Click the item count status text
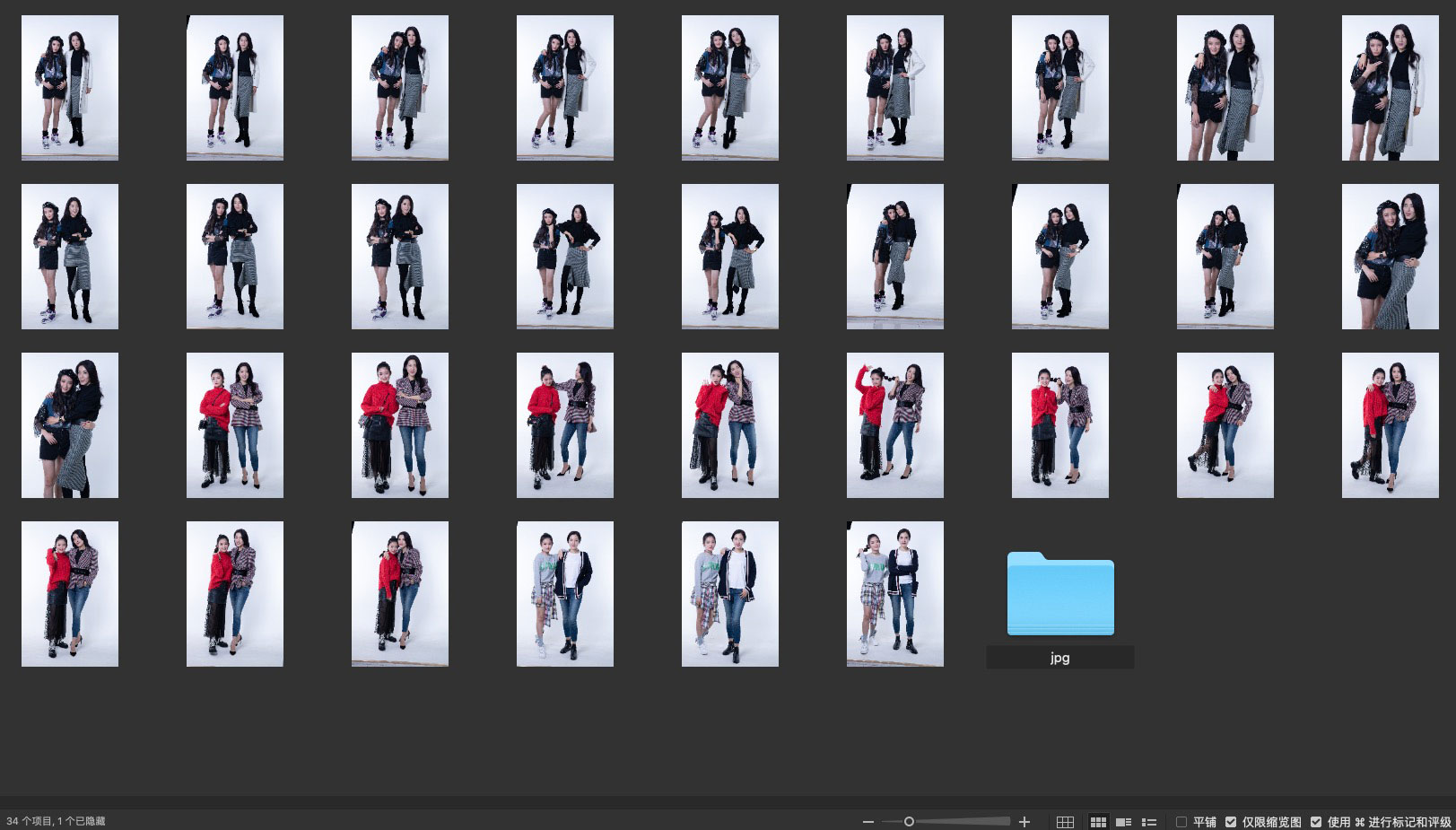This screenshot has width=1456, height=830. [x=56, y=822]
